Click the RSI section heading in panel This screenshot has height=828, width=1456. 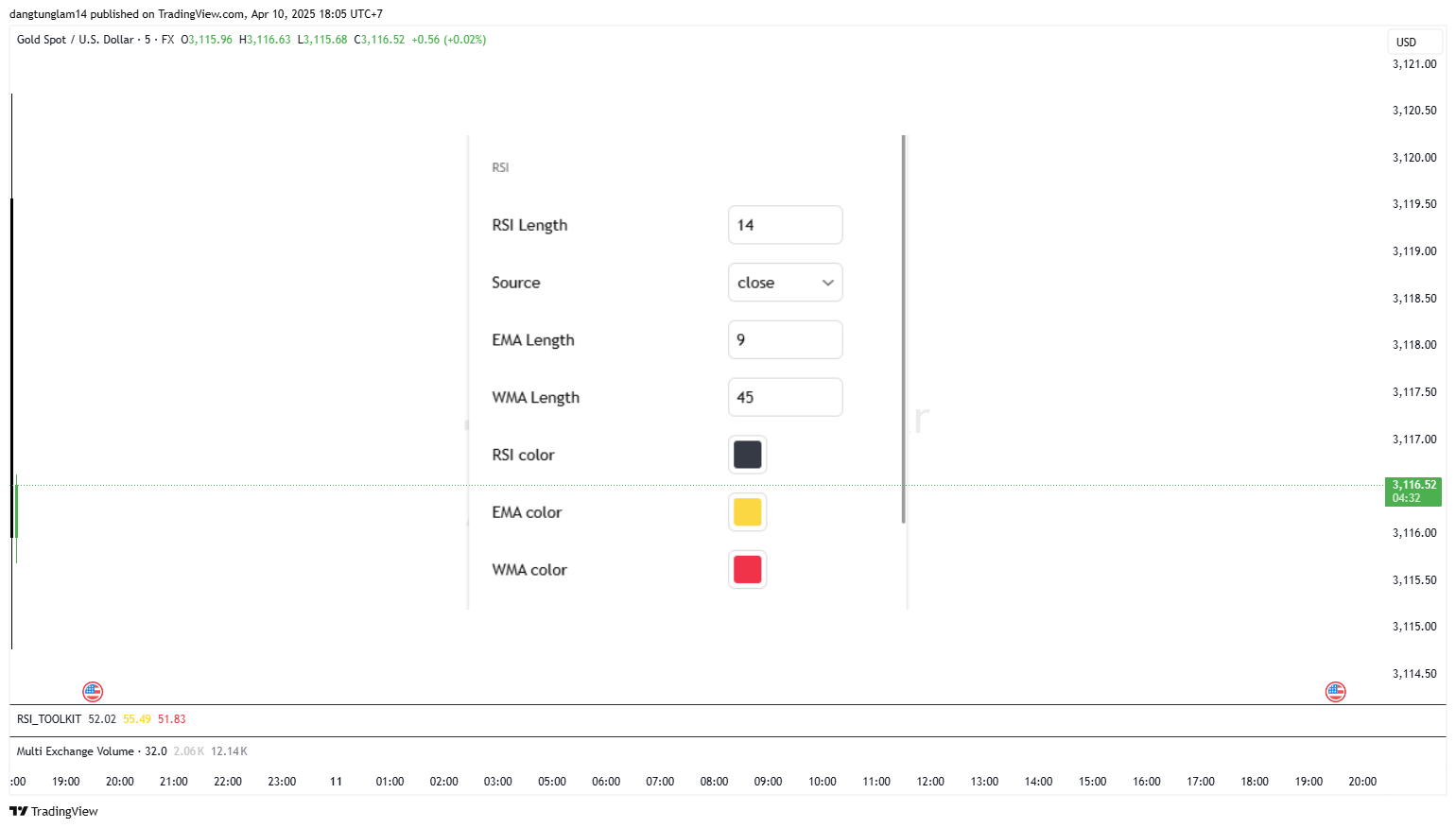(500, 167)
